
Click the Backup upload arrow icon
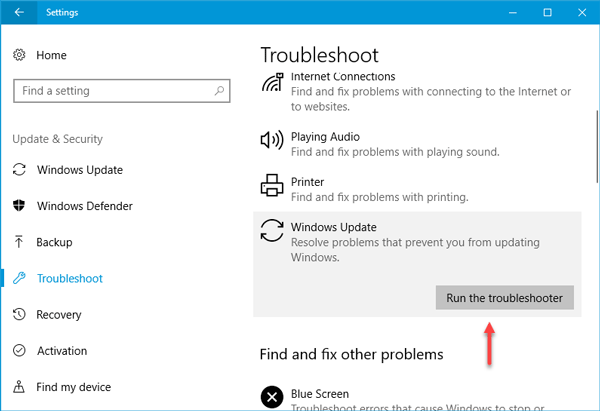tap(20, 242)
